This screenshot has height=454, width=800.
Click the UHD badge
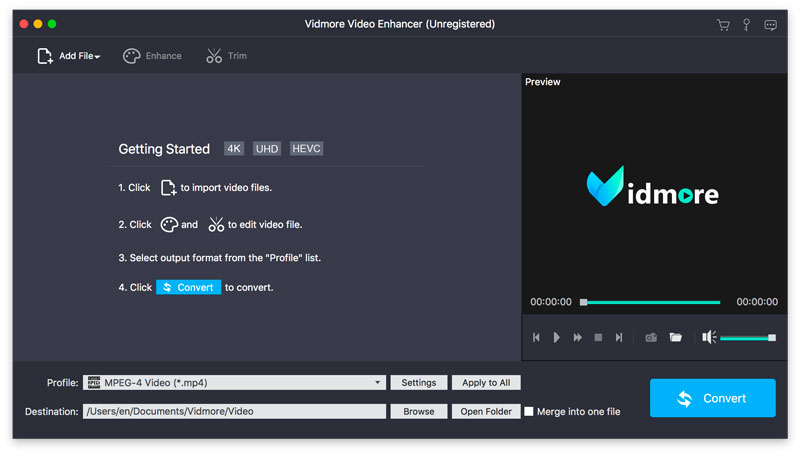pyautogui.click(x=267, y=148)
